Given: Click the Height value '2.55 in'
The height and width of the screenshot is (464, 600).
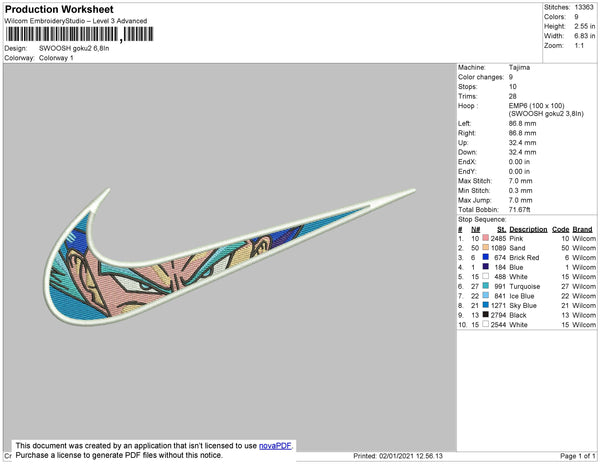Looking at the screenshot, I should click(585, 26).
